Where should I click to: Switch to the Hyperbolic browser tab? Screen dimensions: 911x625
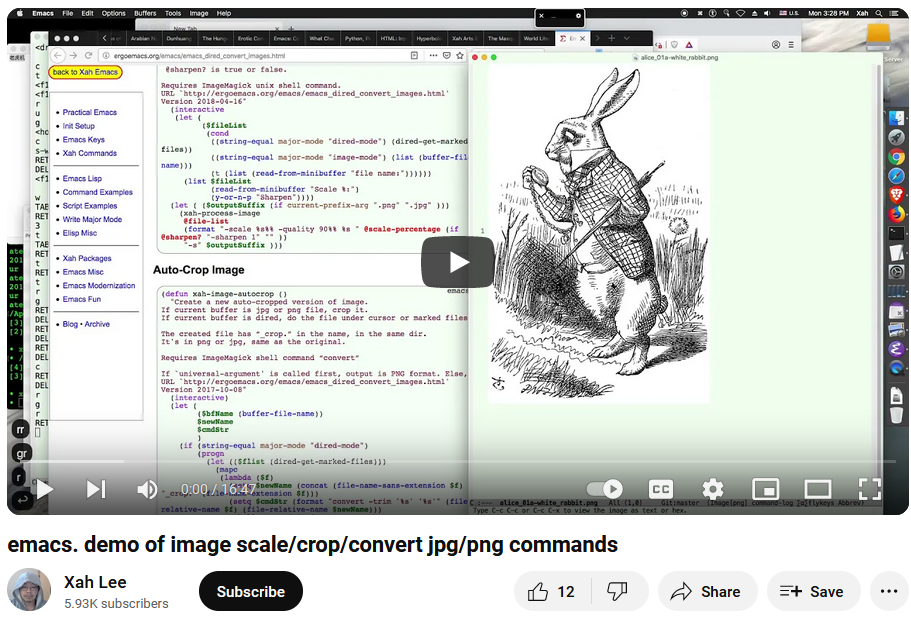429,38
